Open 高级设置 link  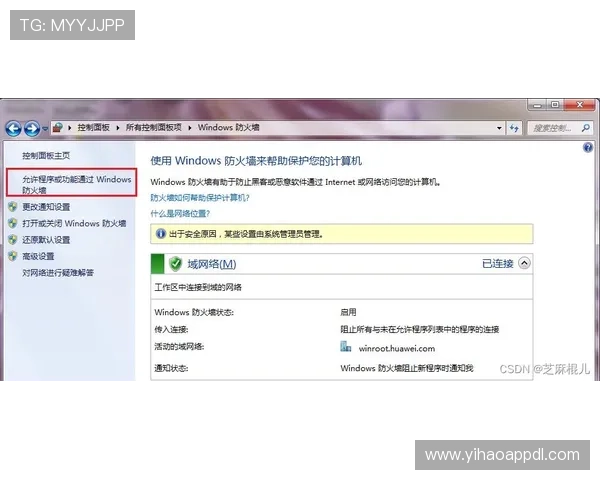(x=38, y=256)
